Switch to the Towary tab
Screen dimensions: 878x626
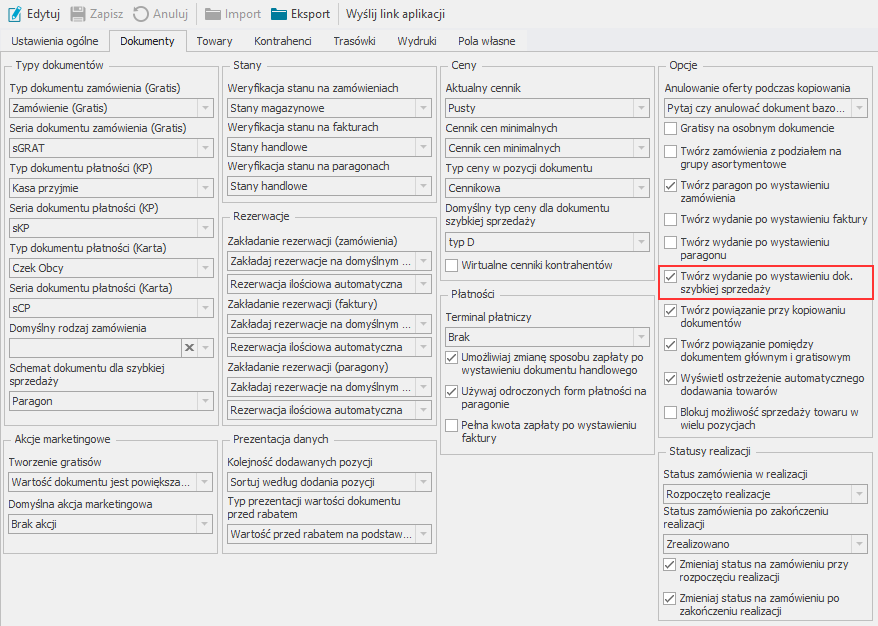pos(214,41)
